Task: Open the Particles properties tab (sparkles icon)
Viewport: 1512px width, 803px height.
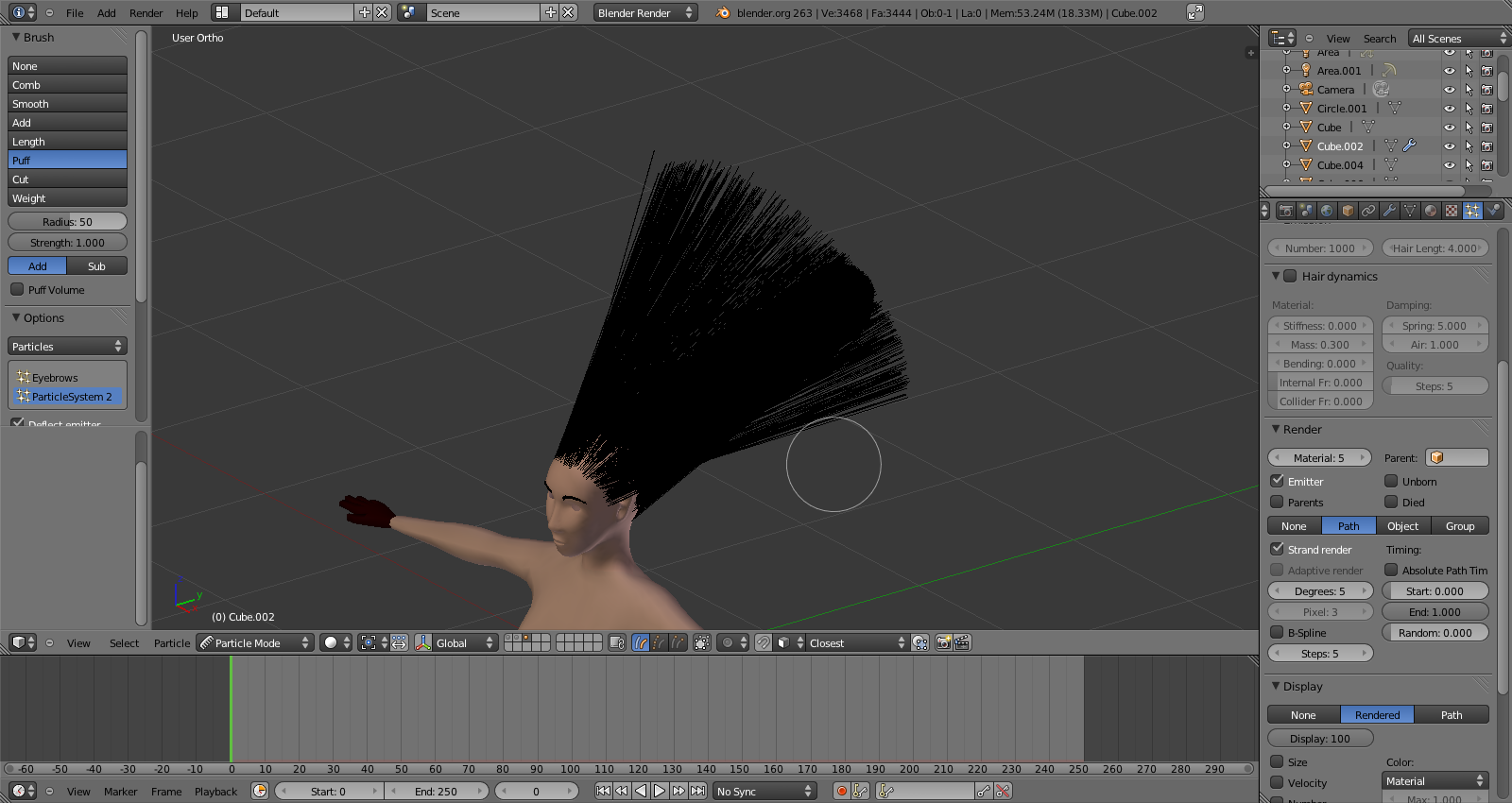Action: (x=1472, y=211)
